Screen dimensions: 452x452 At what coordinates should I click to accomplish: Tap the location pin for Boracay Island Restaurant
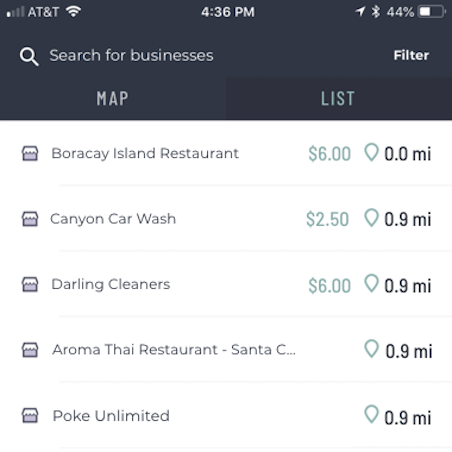pyautogui.click(x=371, y=152)
